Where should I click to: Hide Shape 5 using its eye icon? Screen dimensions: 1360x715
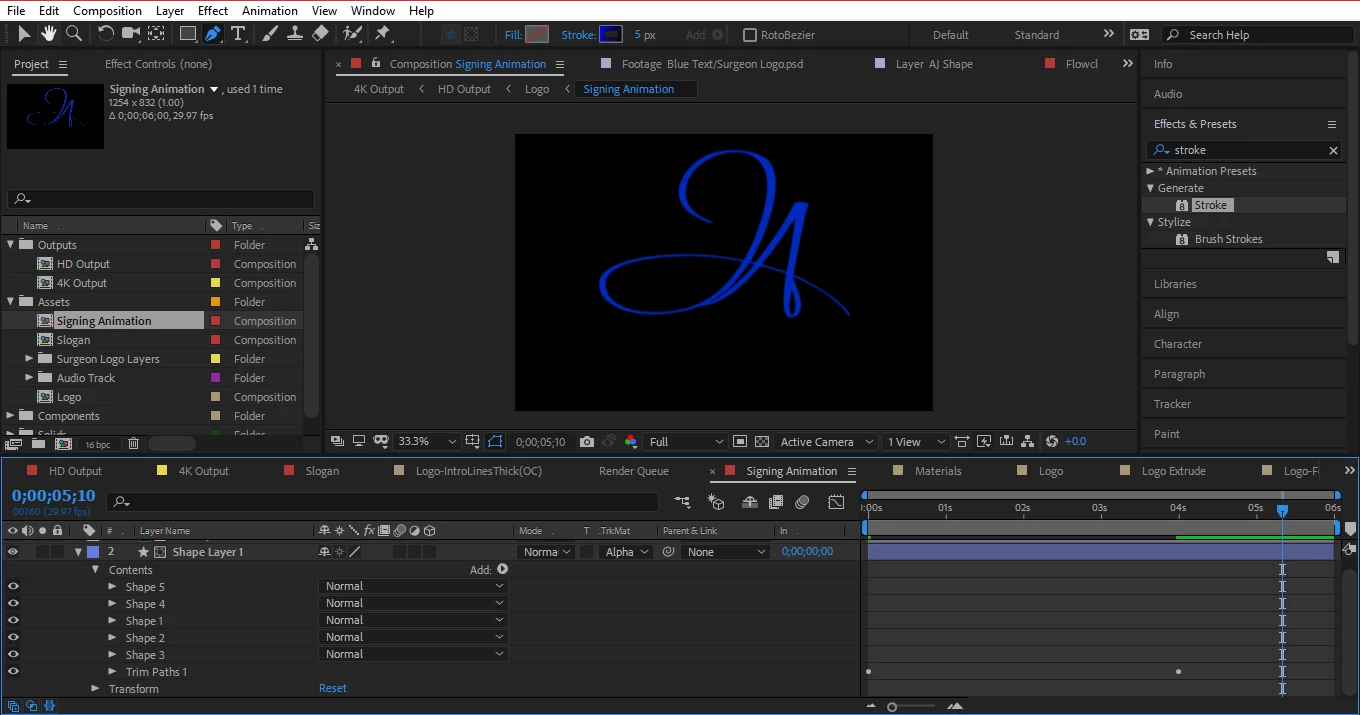point(13,587)
